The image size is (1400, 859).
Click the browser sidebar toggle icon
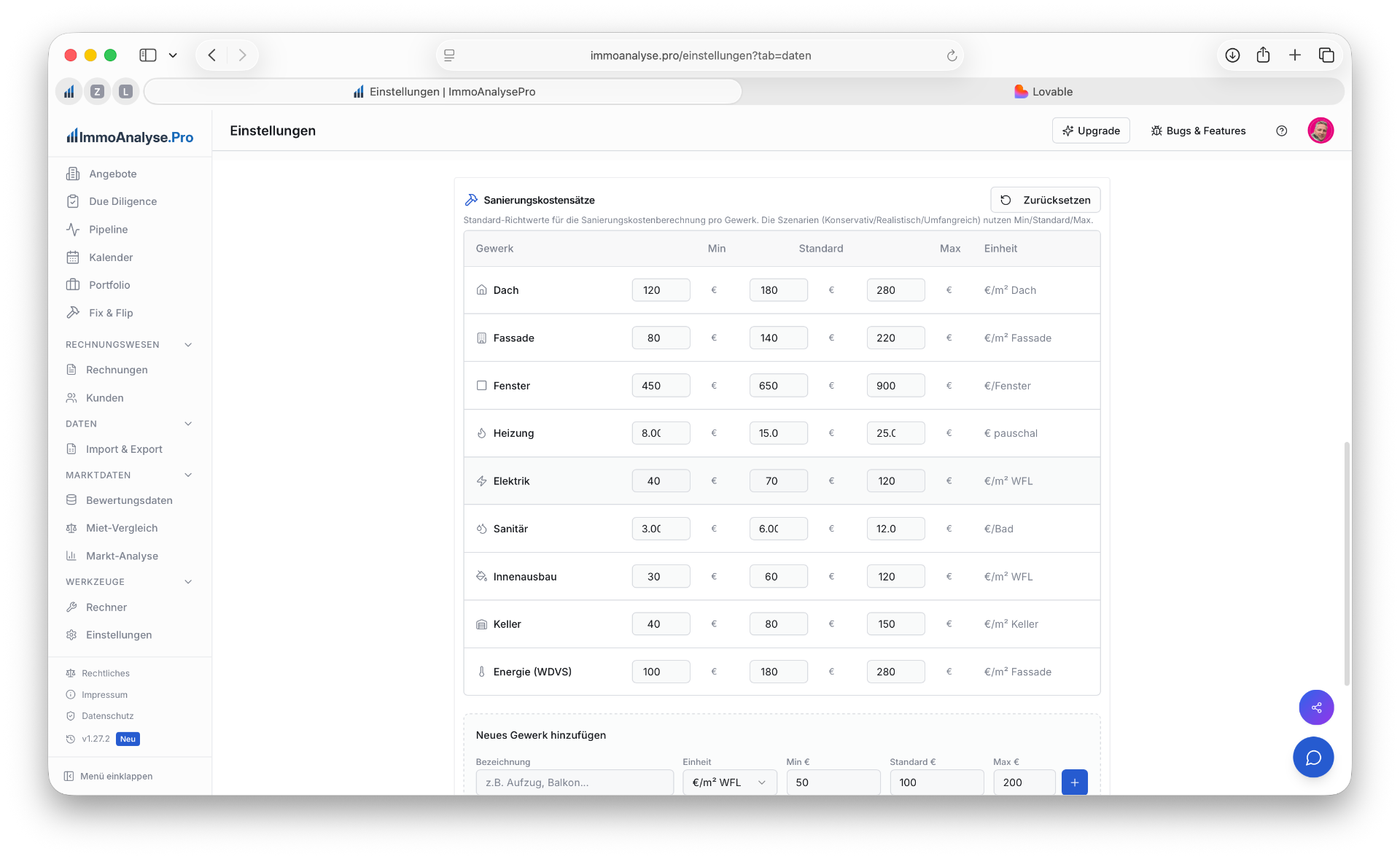pyautogui.click(x=148, y=55)
